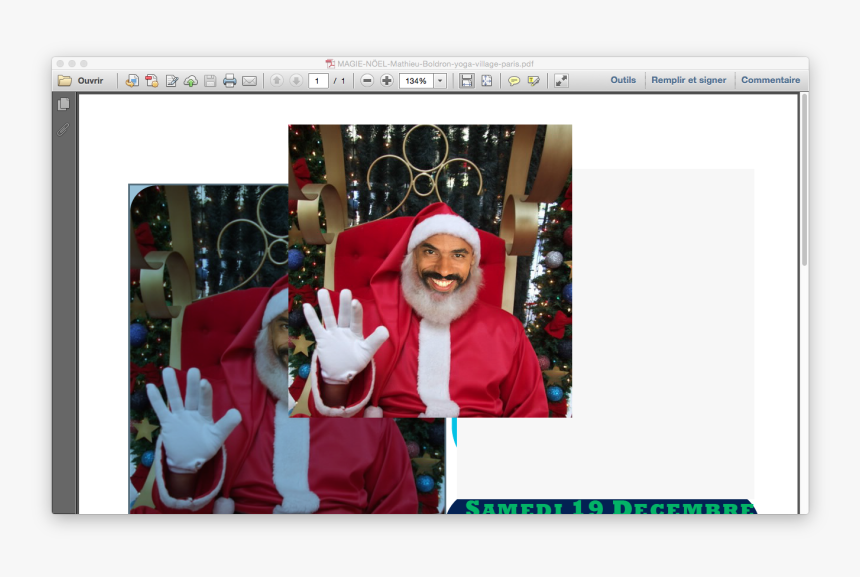Open the attachments paperclip panel
The width and height of the screenshot is (860, 577).
[x=63, y=128]
